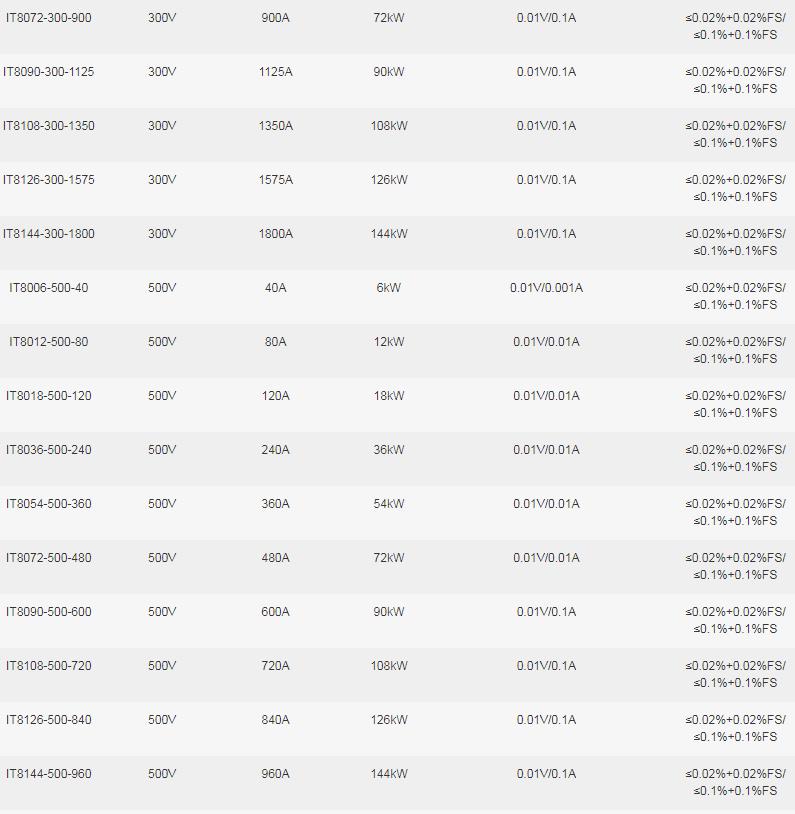
Task: Open the IT8144-300-1800 product row
Action: tap(49, 234)
